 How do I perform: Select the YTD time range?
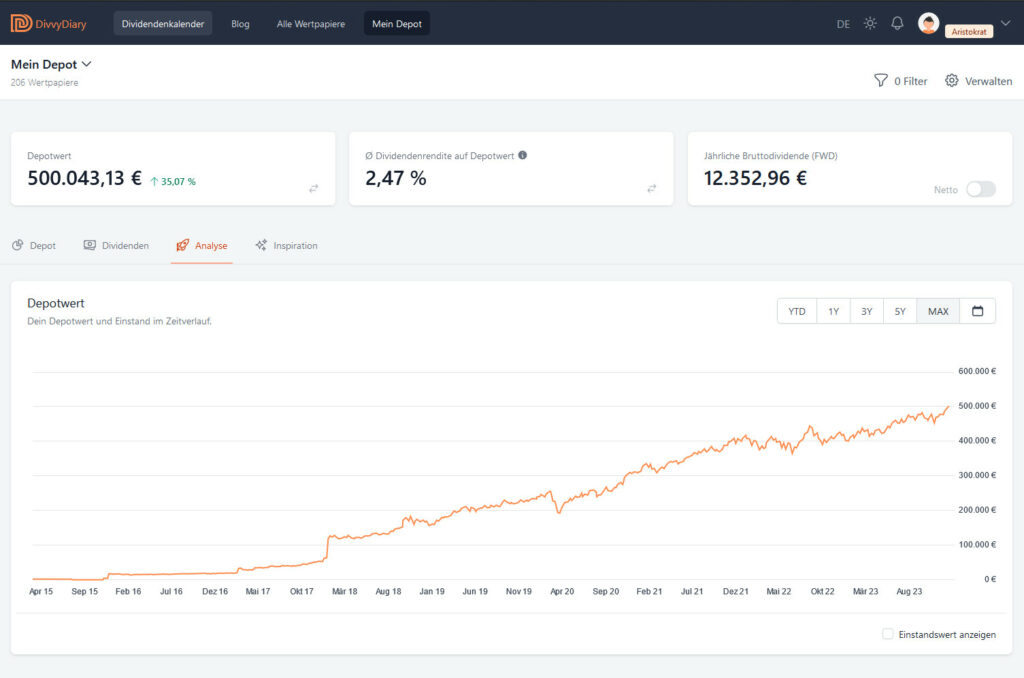click(797, 311)
